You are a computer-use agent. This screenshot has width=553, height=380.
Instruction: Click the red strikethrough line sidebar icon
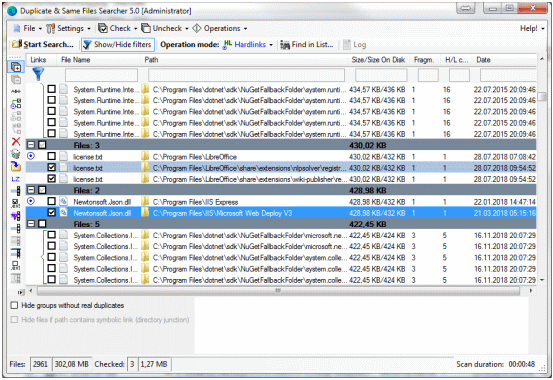coord(16,91)
